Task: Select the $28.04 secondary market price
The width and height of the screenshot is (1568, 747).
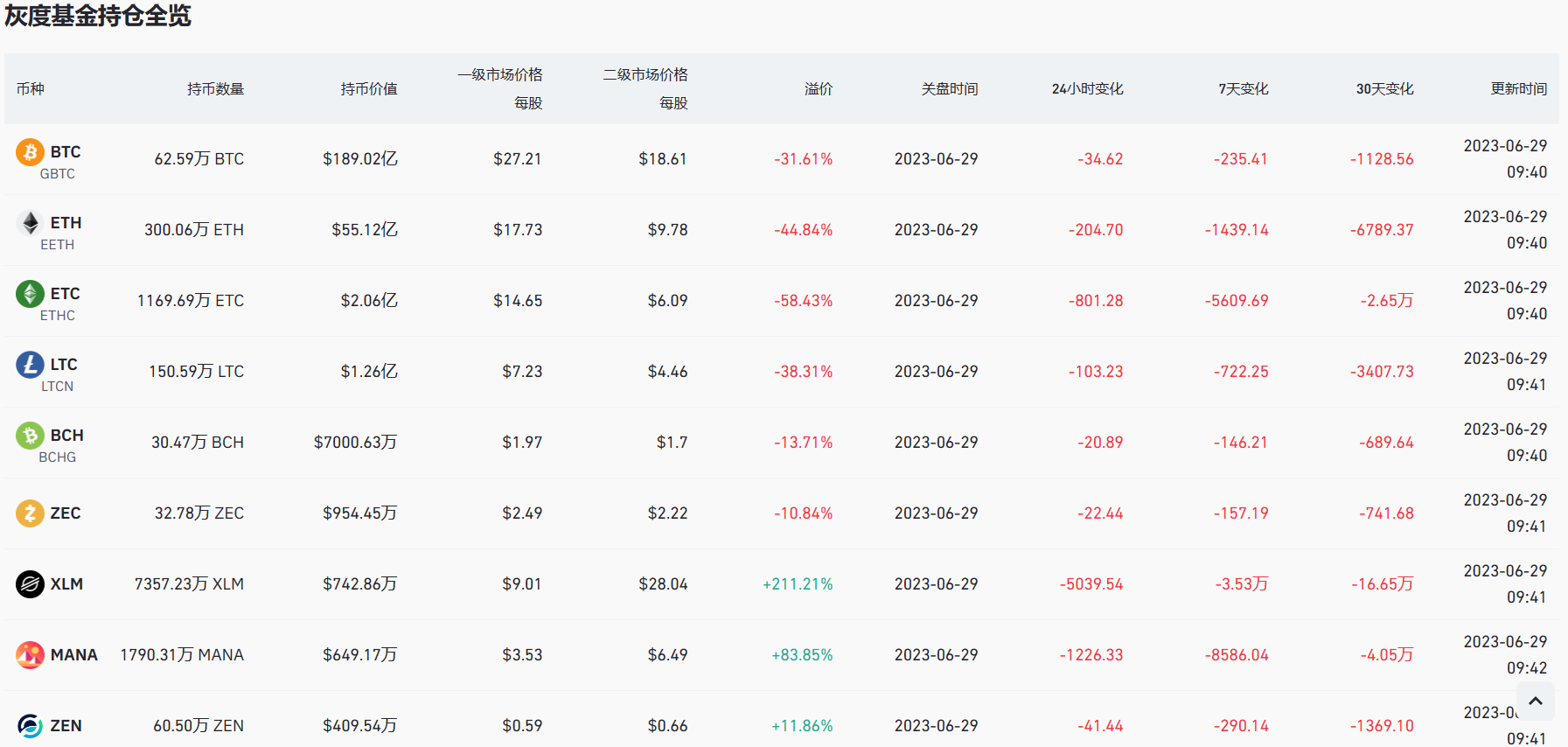Action: click(663, 584)
